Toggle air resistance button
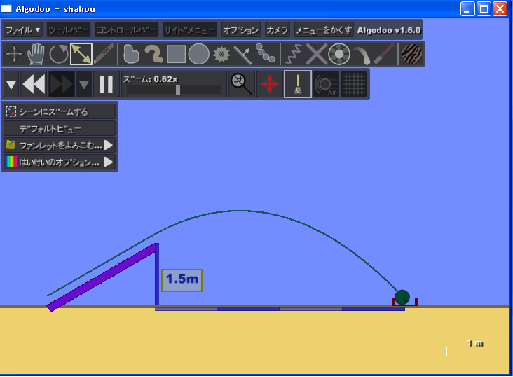513x377 pixels. click(326, 84)
